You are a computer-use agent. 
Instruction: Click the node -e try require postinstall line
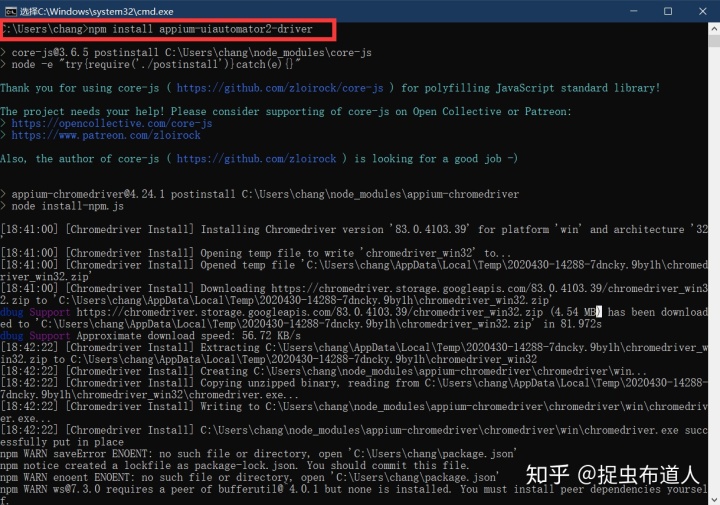(x=151, y=64)
